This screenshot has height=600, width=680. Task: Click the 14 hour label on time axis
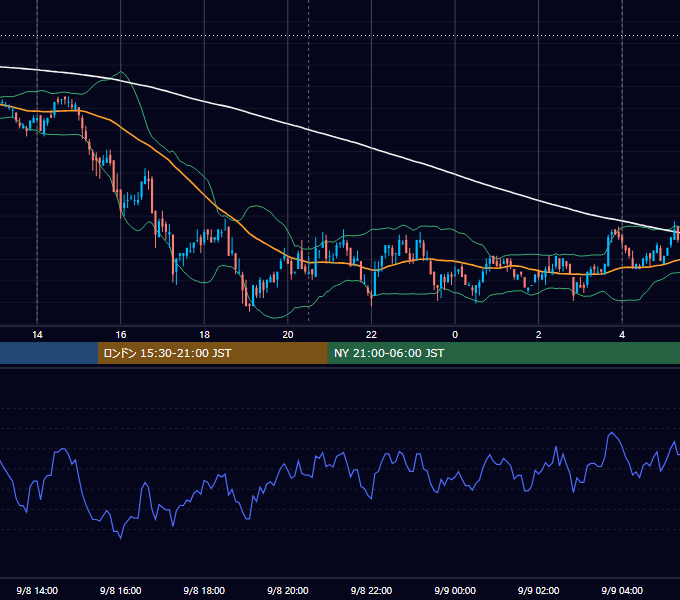click(37, 335)
